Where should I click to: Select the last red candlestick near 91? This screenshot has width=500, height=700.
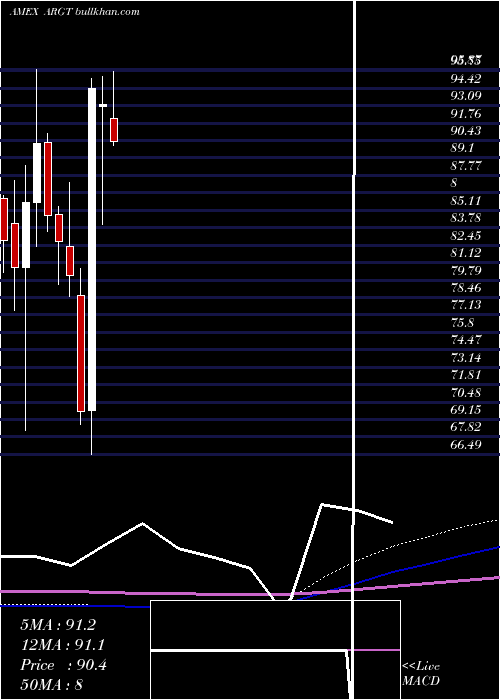point(114,130)
